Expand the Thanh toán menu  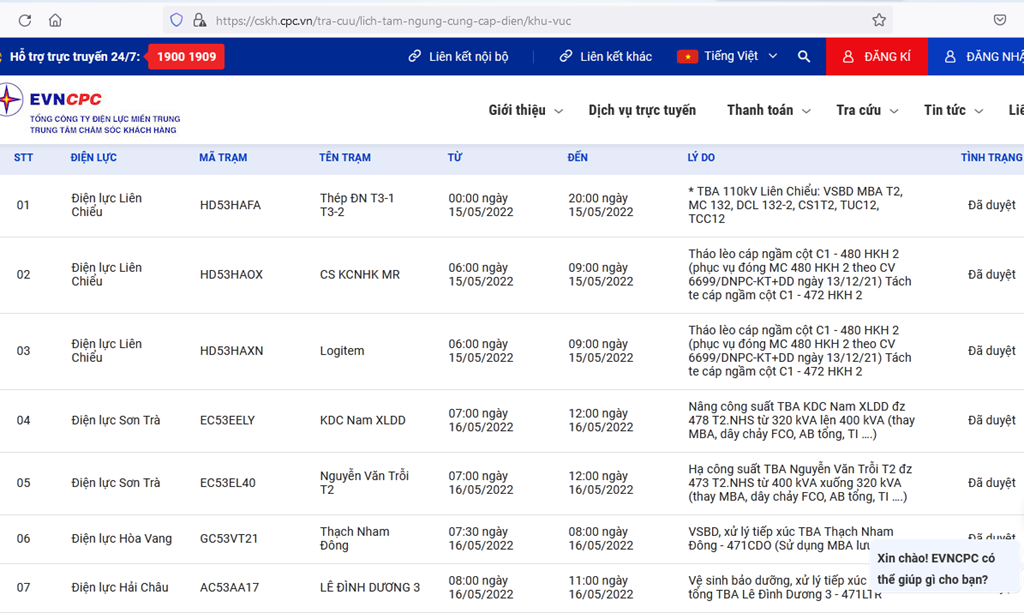pos(769,110)
